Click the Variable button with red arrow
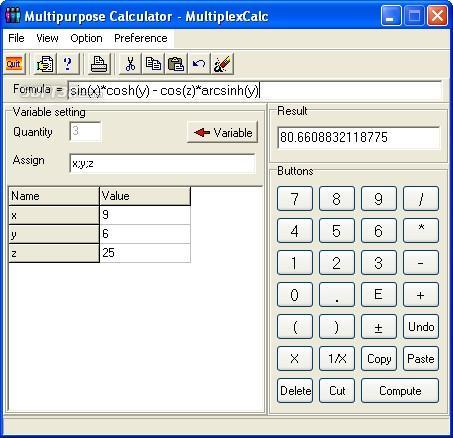This screenshot has height=438, width=453. click(x=223, y=132)
